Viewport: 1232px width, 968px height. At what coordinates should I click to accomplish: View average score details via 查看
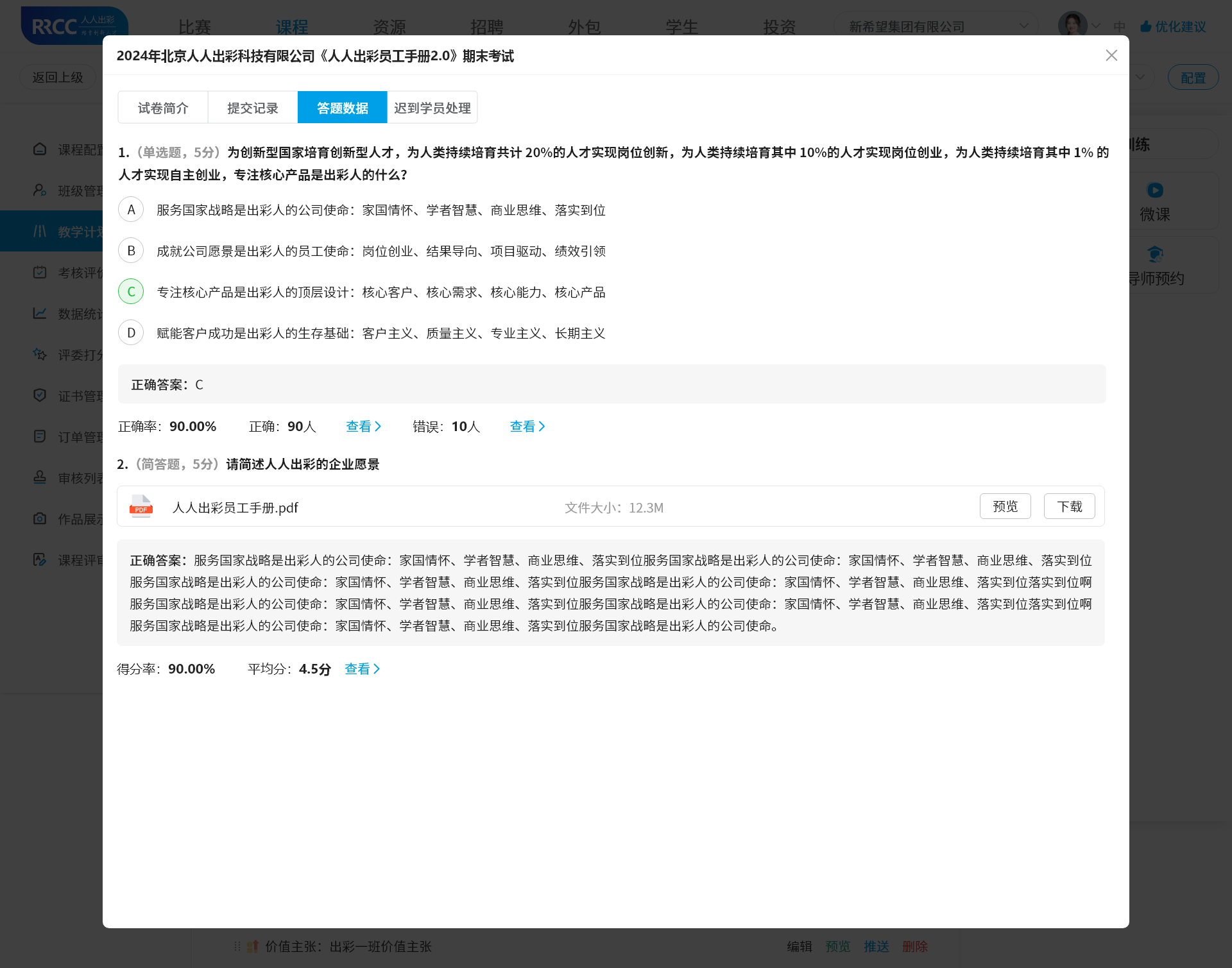click(x=363, y=669)
